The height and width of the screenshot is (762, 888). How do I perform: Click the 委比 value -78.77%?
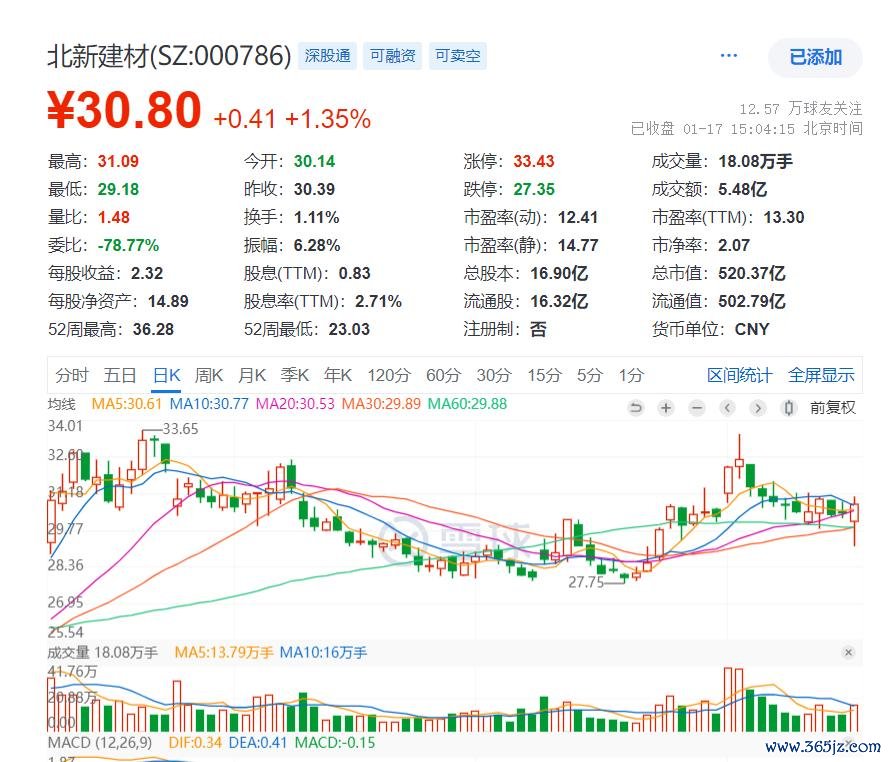point(128,245)
